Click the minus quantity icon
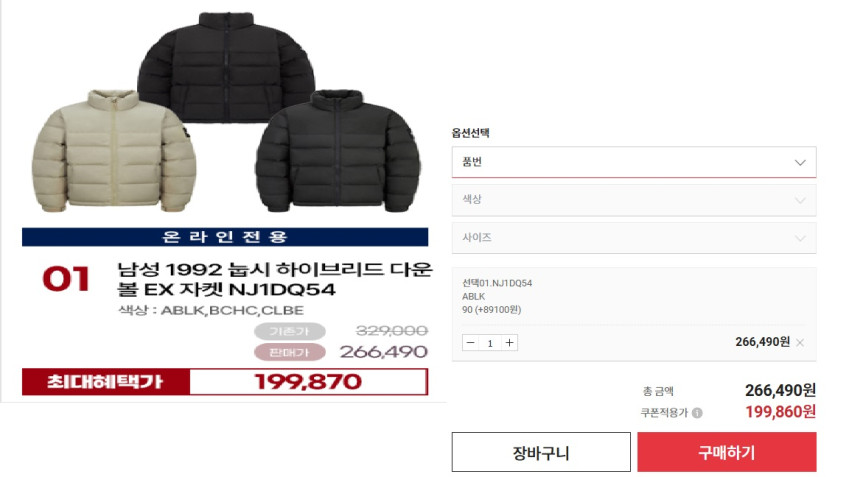849x477 pixels. pos(471,343)
